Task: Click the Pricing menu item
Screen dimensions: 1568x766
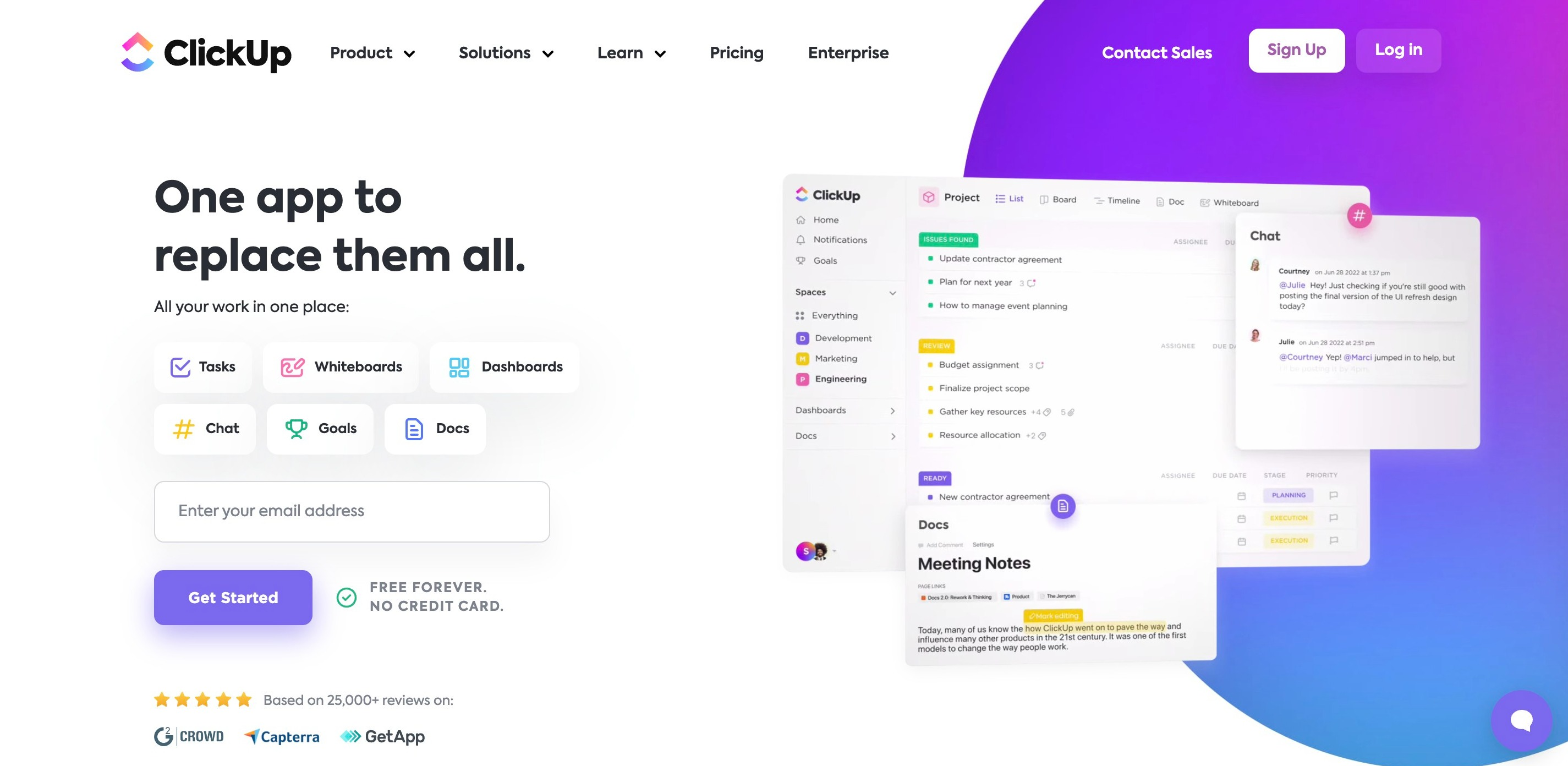Action: pyautogui.click(x=737, y=53)
